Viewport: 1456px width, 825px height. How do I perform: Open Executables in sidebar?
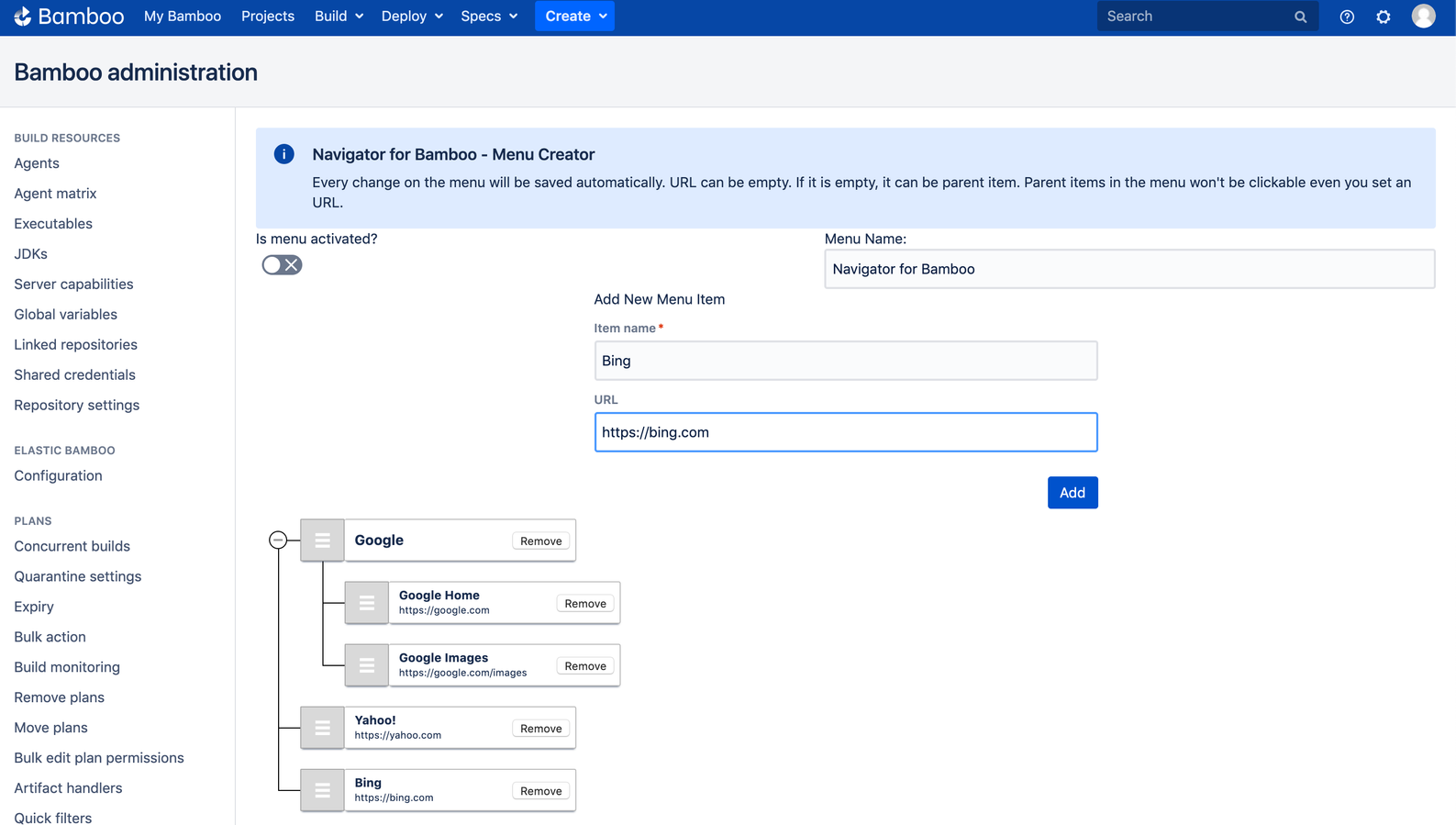(x=53, y=224)
